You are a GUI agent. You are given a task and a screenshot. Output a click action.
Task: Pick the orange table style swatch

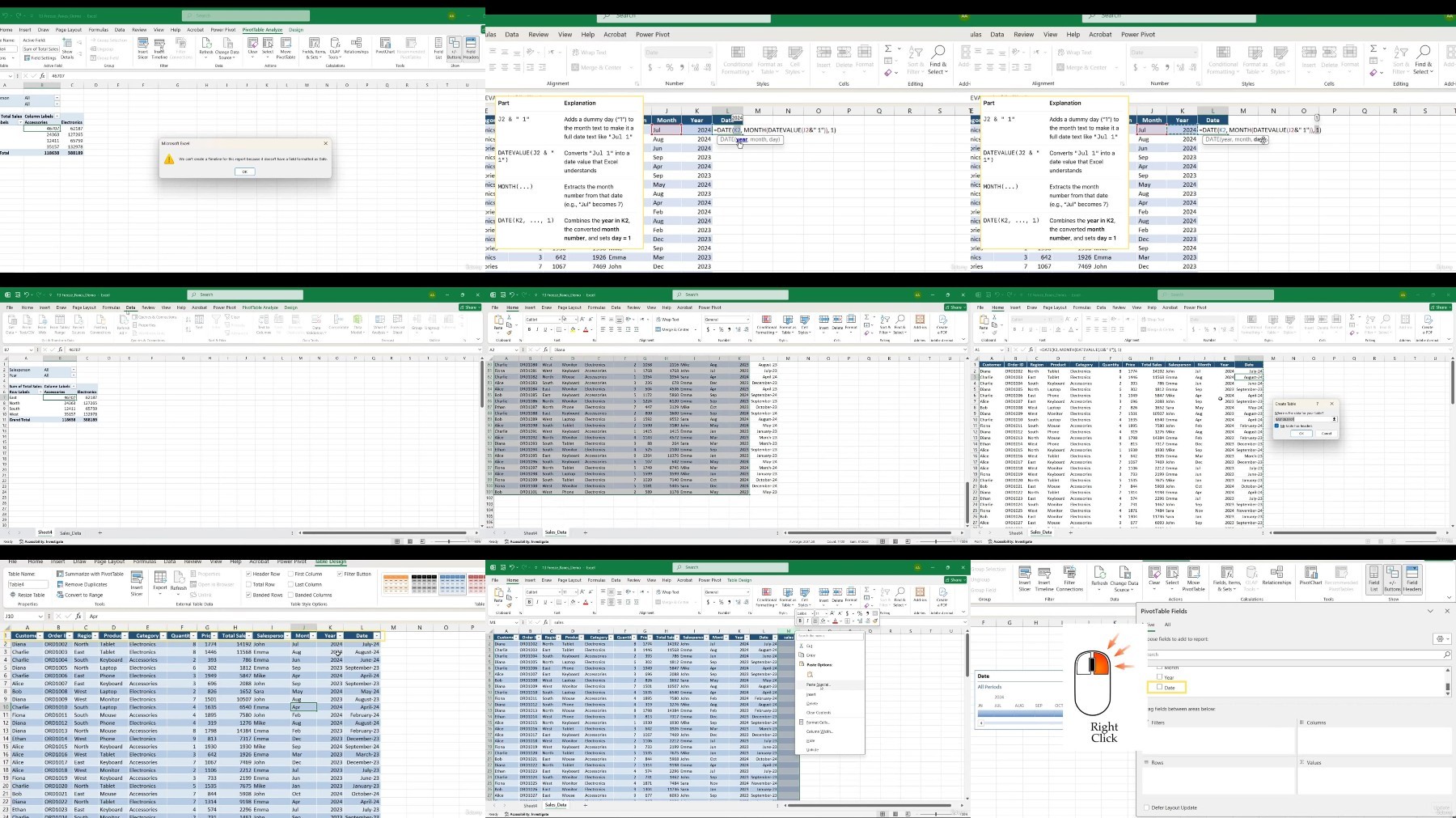pyautogui.click(x=396, y=583)
